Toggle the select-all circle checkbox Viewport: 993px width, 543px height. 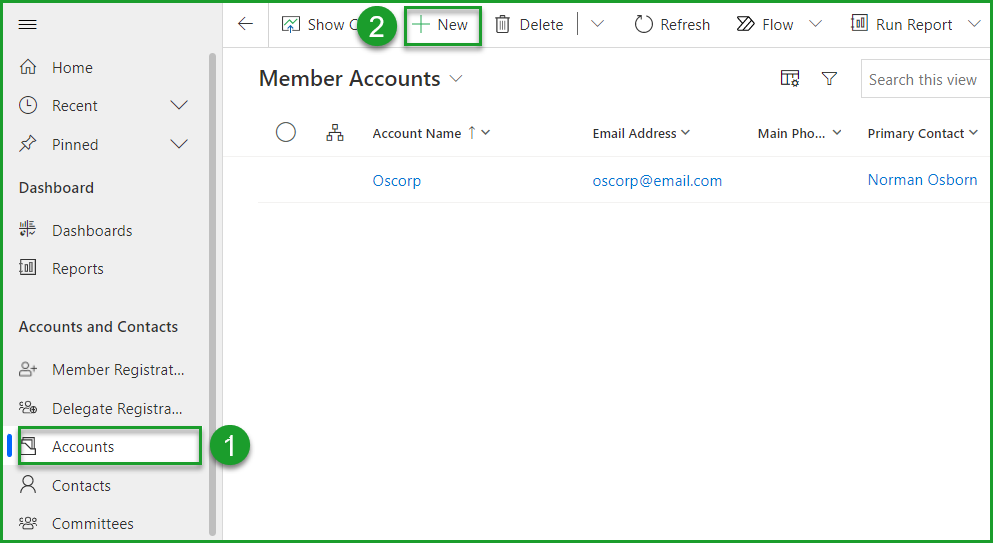coord(286,132)
